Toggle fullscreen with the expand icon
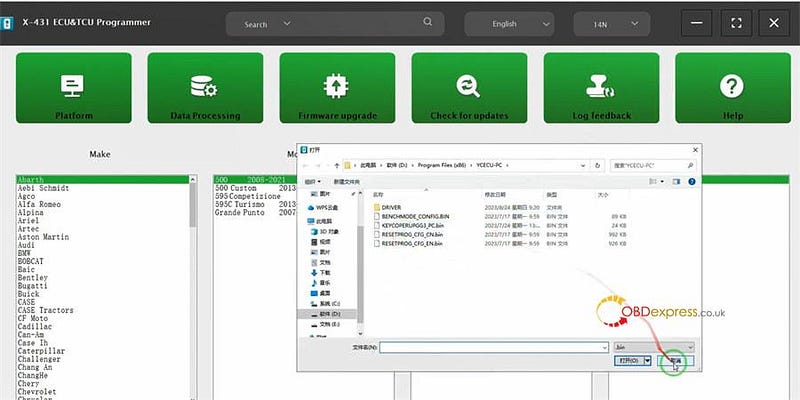The image size is (800, 400). (736, 23)
